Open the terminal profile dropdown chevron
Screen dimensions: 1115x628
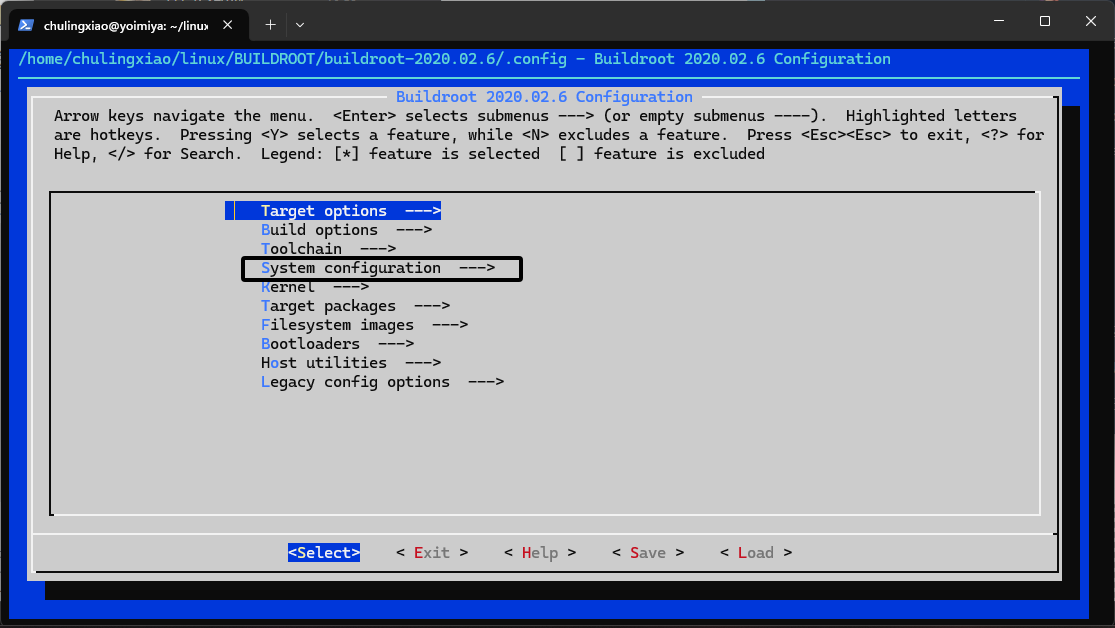300,25
